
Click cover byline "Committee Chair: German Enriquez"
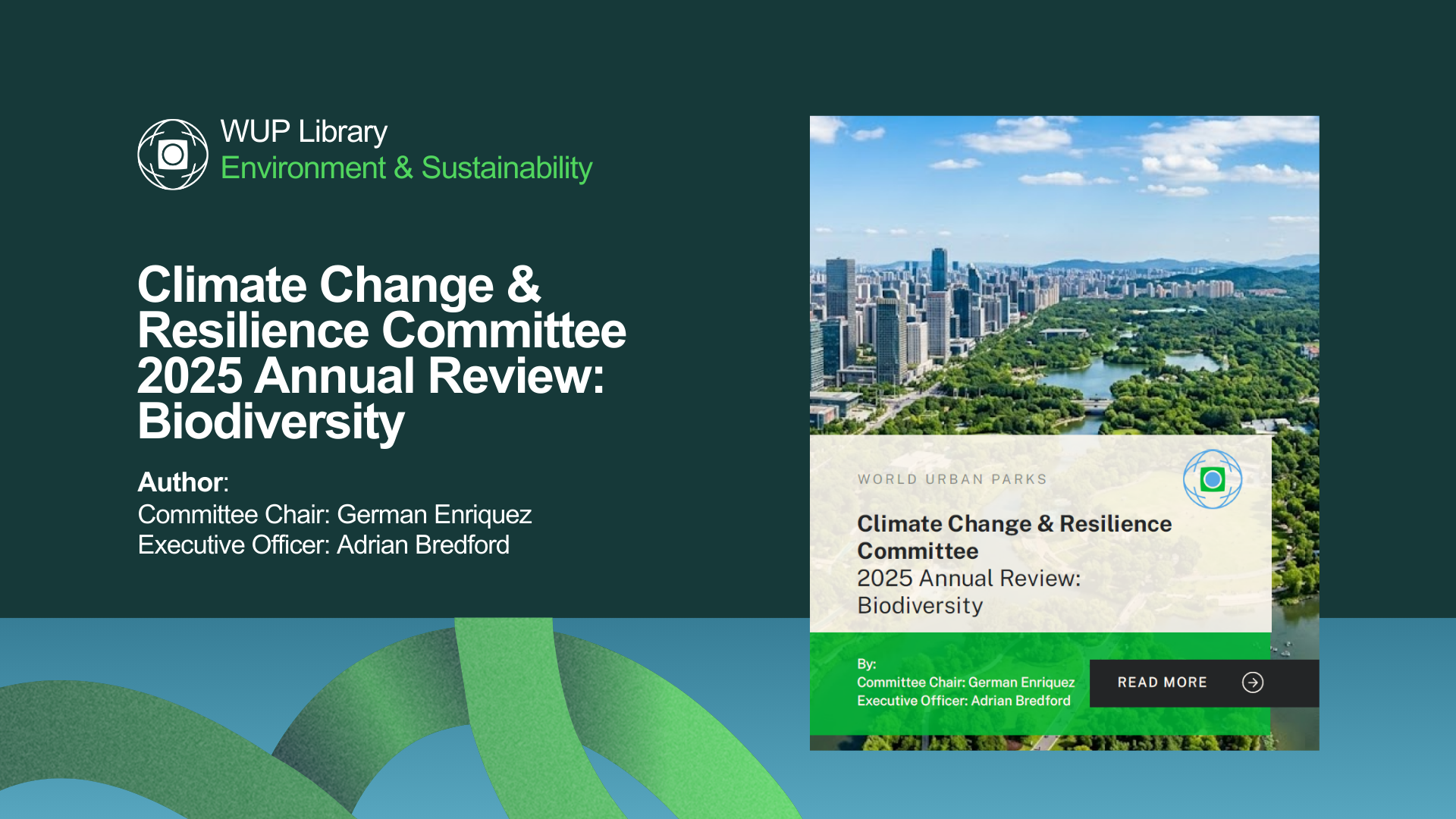pyautogui.click(x=965, y=682)
